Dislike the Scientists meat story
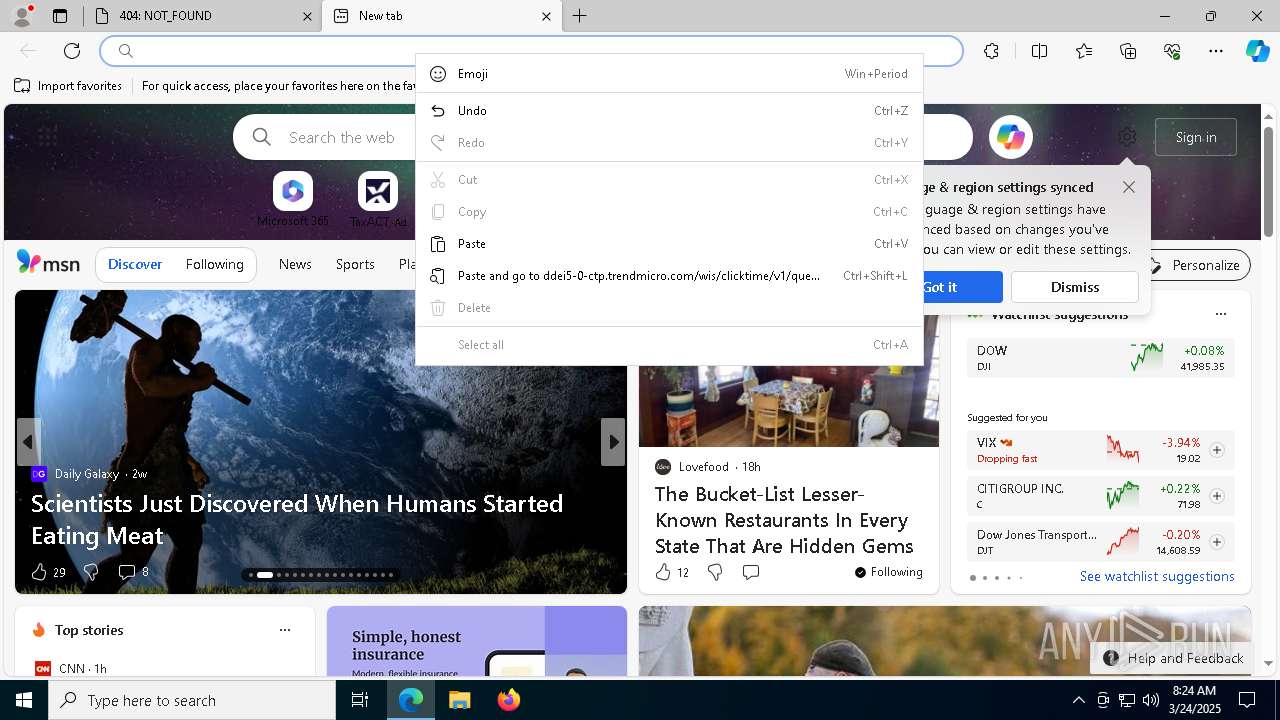Screen dimensions: 1280x720 click(x=91, y=572)
